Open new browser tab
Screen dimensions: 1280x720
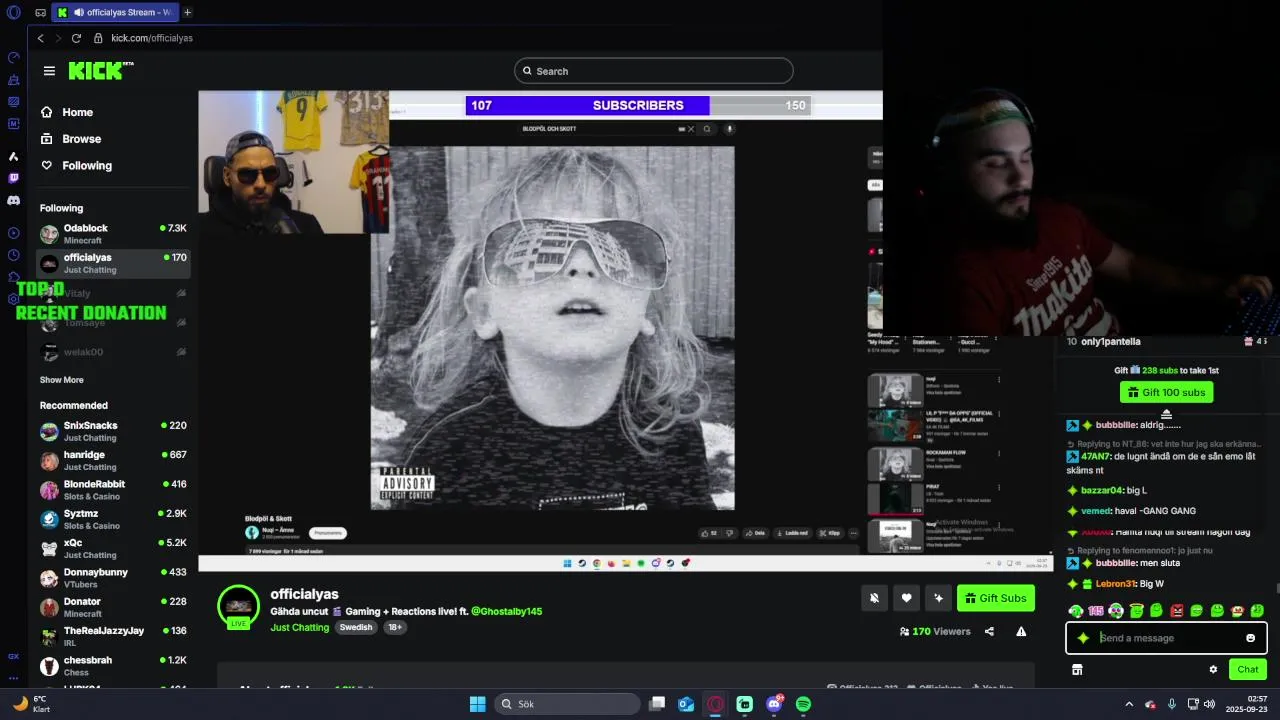coord(187,12)
